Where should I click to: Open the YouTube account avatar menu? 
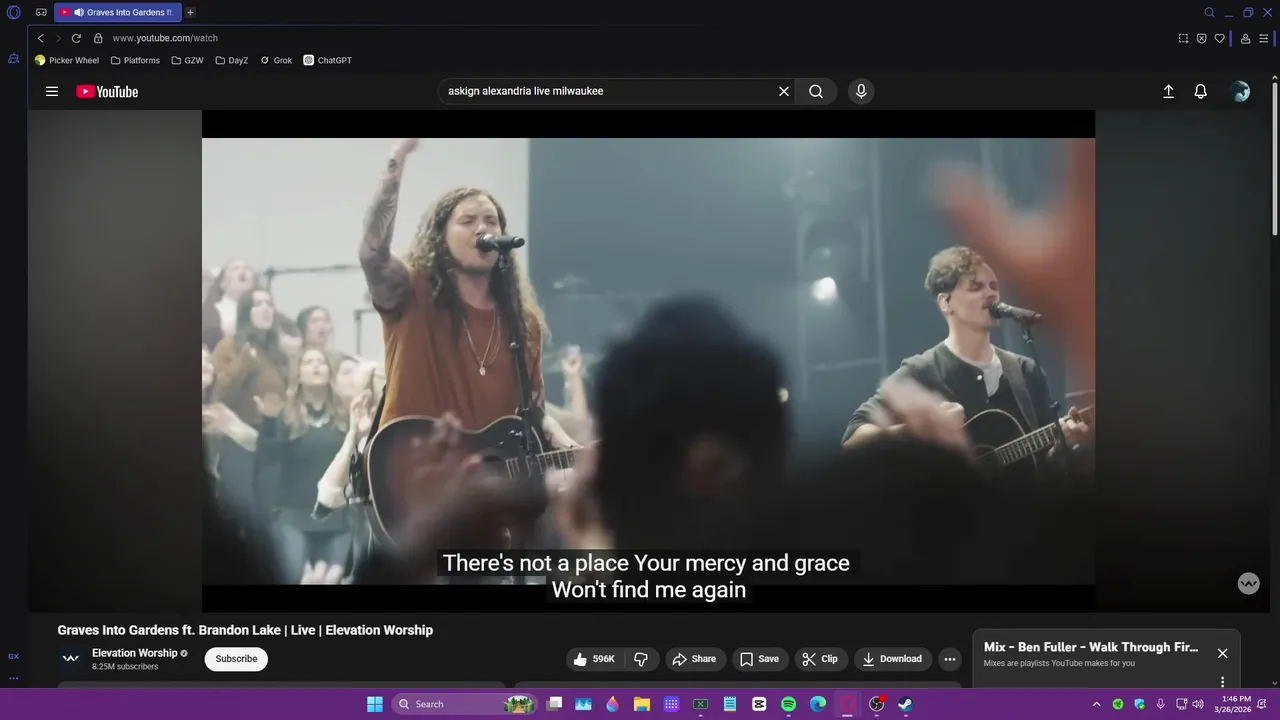pyautogui.click(x=1240, y=91)
